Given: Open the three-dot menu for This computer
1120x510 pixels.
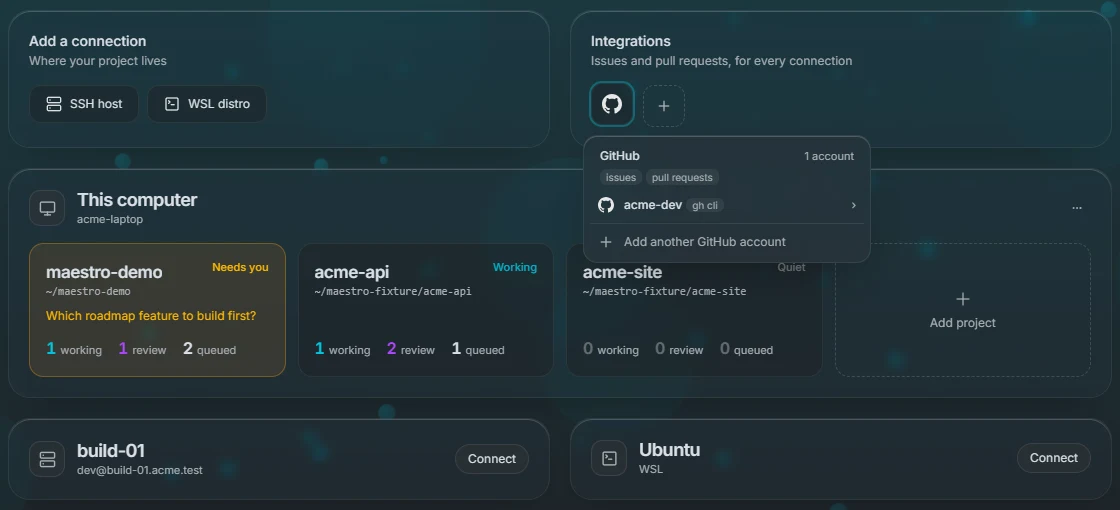Looking at the screenshot, I should point(1077,208).
